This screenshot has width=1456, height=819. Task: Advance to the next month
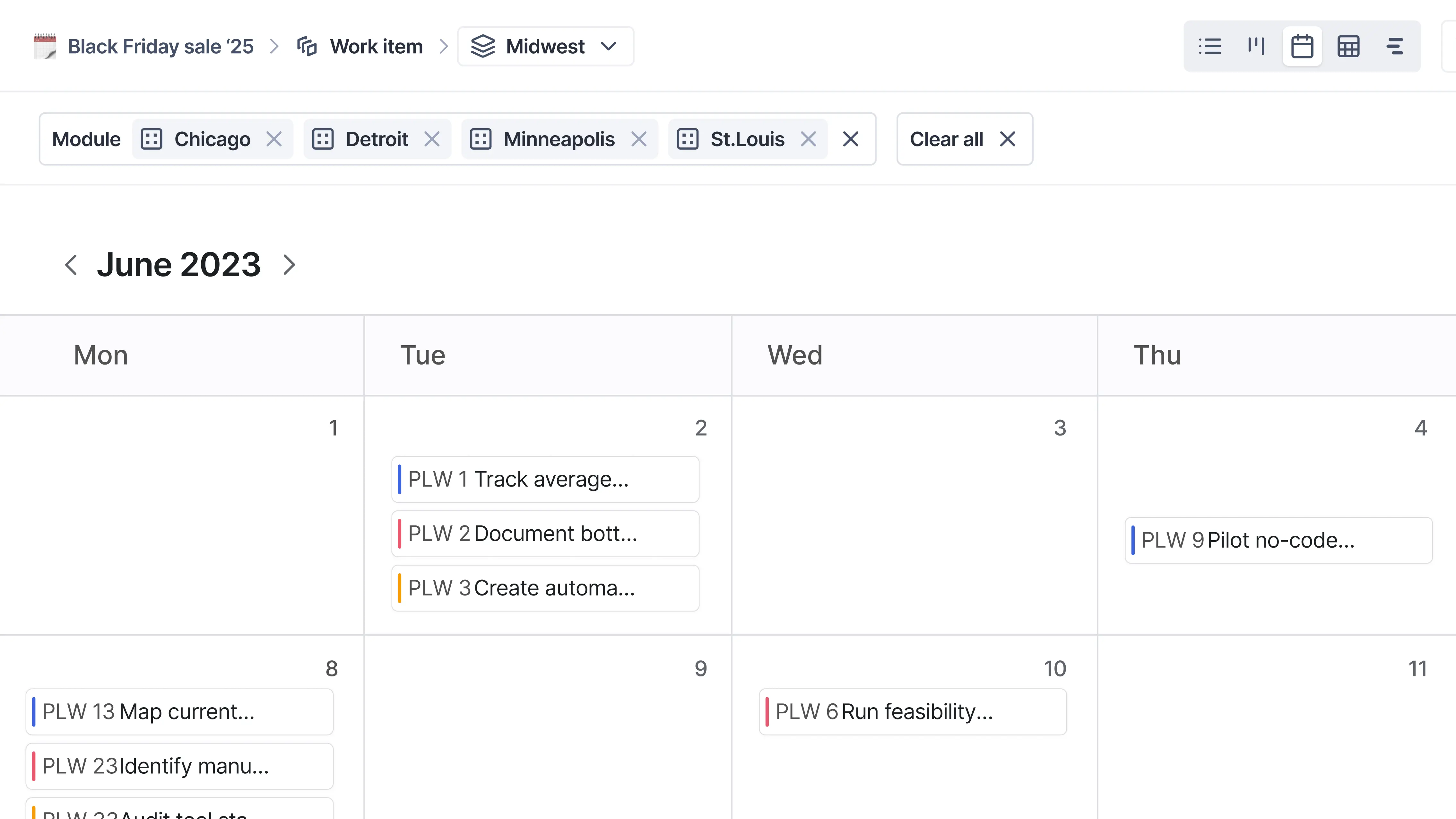click(290, 264)
